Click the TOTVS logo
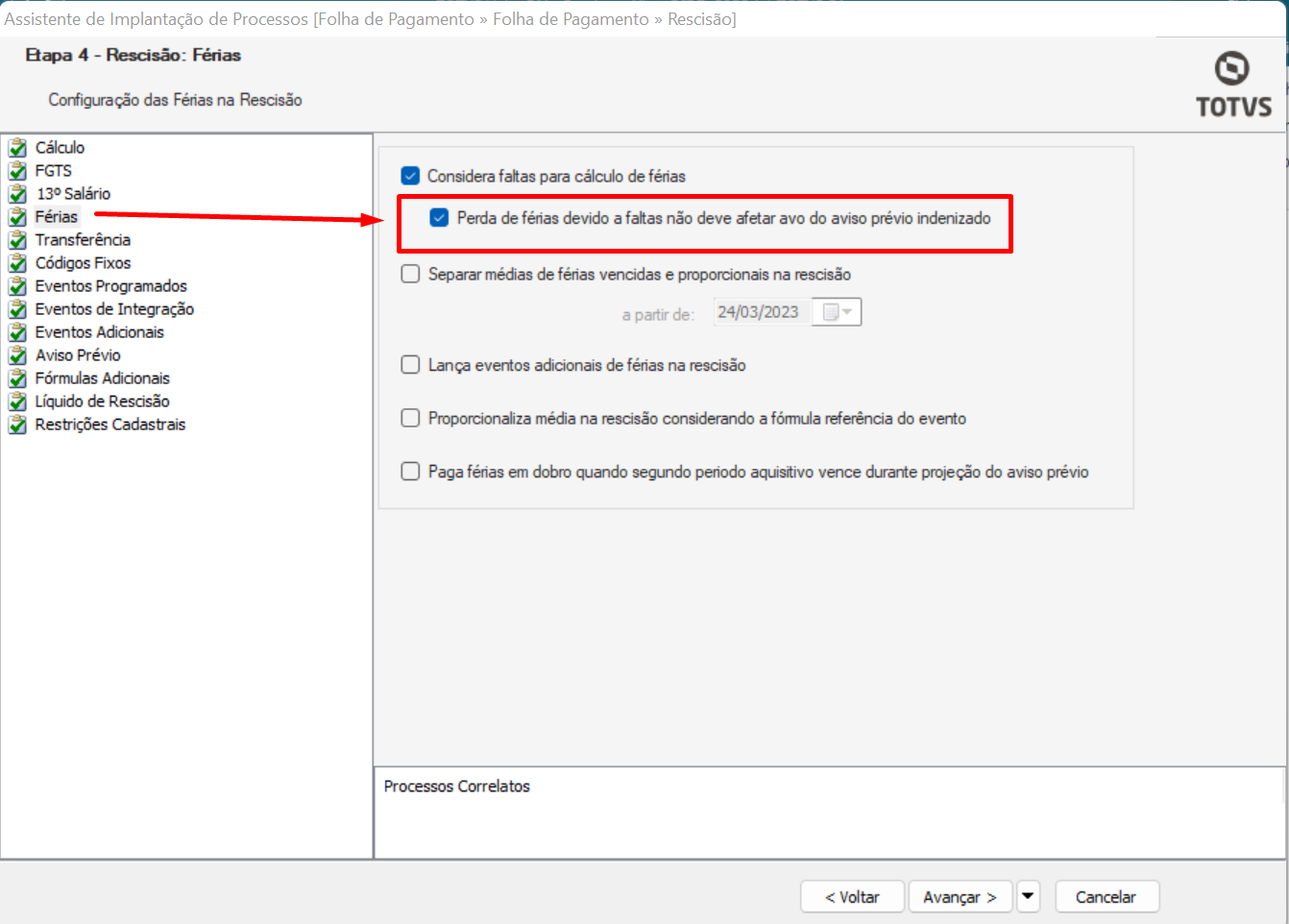 coord(1233,85)
